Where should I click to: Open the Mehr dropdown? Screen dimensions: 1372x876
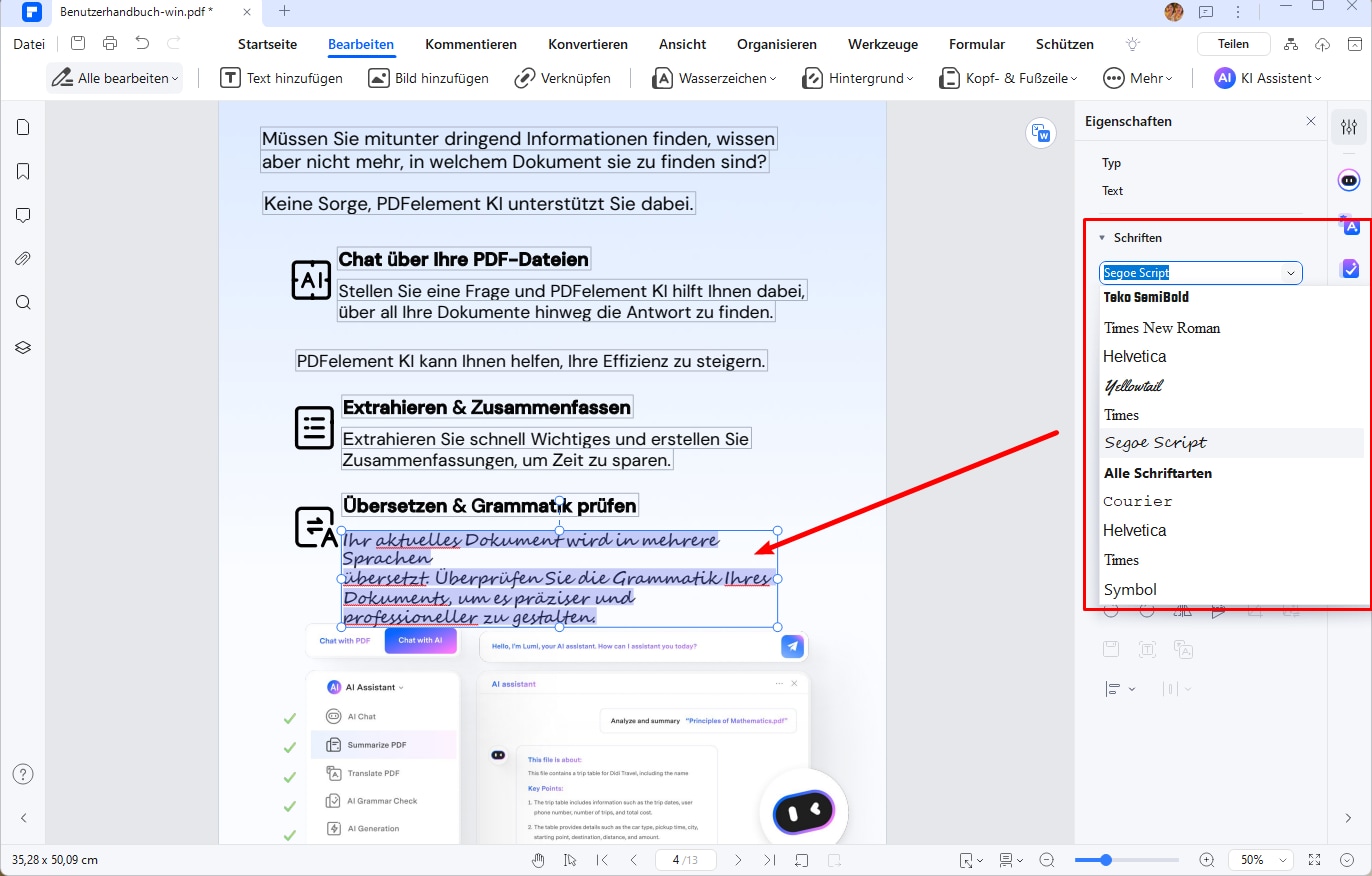[1138, 78]
